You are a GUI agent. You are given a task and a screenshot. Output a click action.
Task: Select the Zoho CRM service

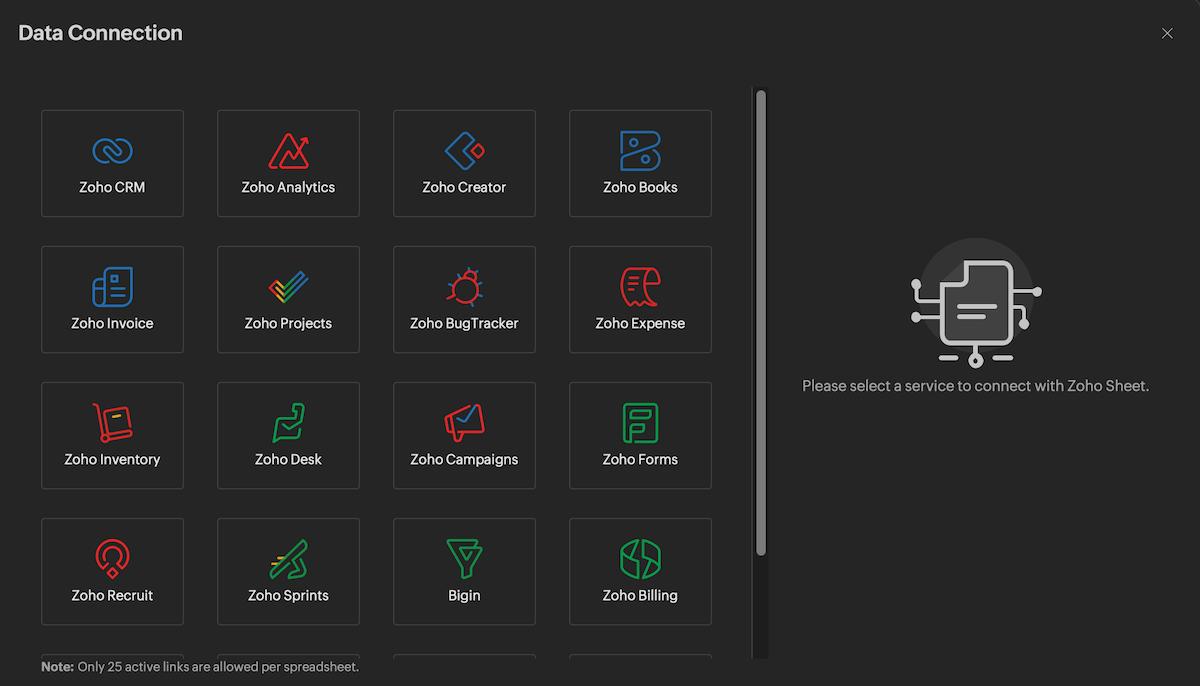(x=112, y=163)
